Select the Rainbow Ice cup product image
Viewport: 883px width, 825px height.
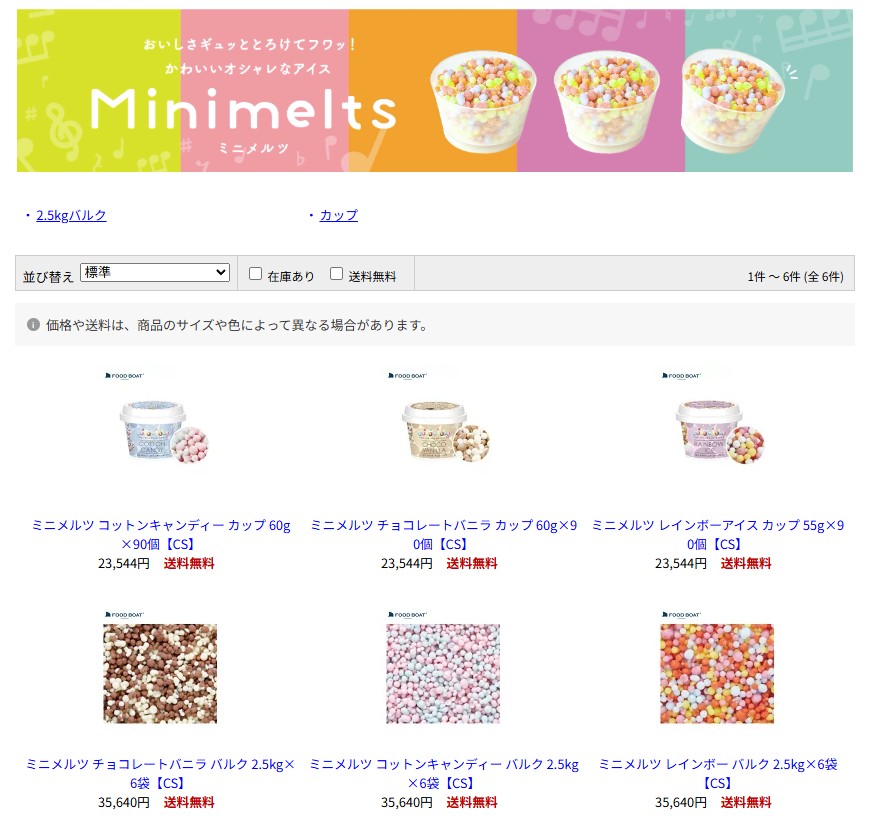[x=717, y=427]
